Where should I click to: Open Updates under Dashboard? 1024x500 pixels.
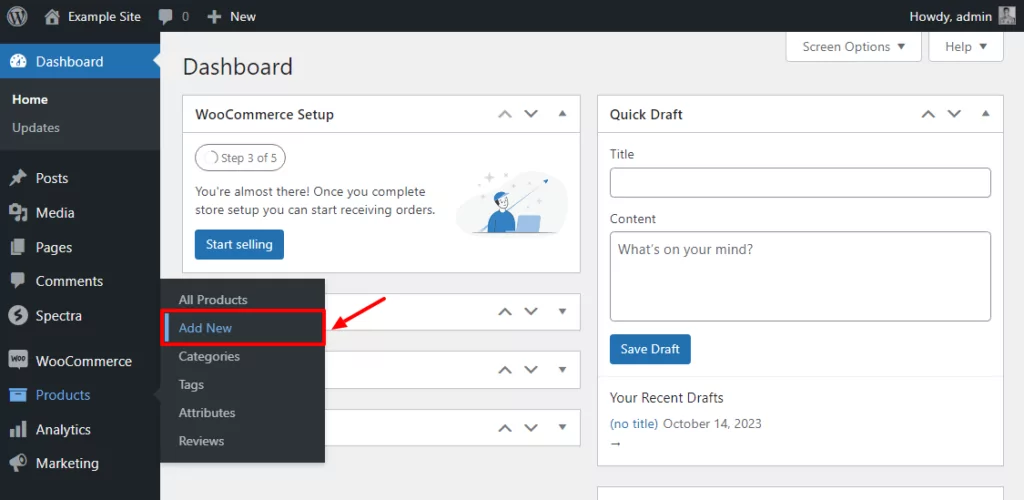36,128
